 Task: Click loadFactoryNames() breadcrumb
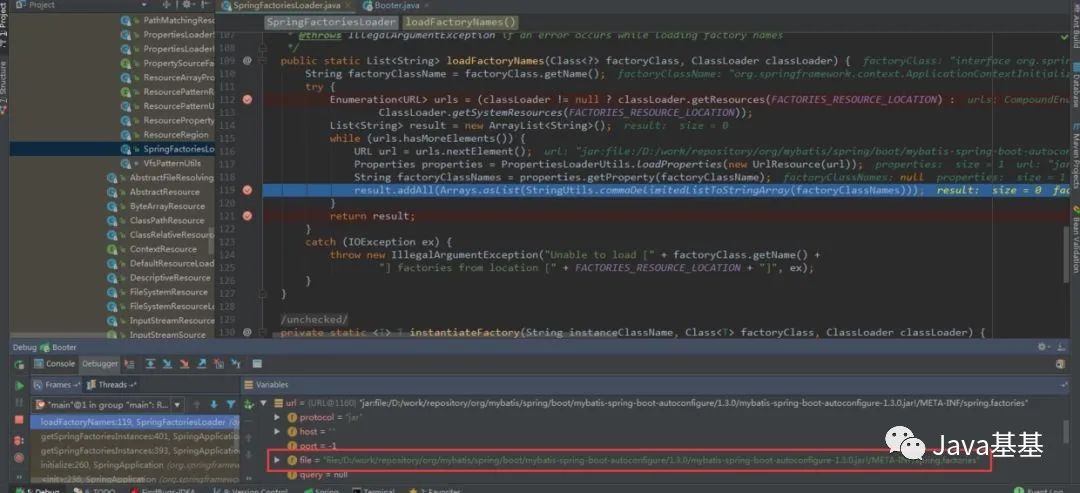tap(461, 22)
